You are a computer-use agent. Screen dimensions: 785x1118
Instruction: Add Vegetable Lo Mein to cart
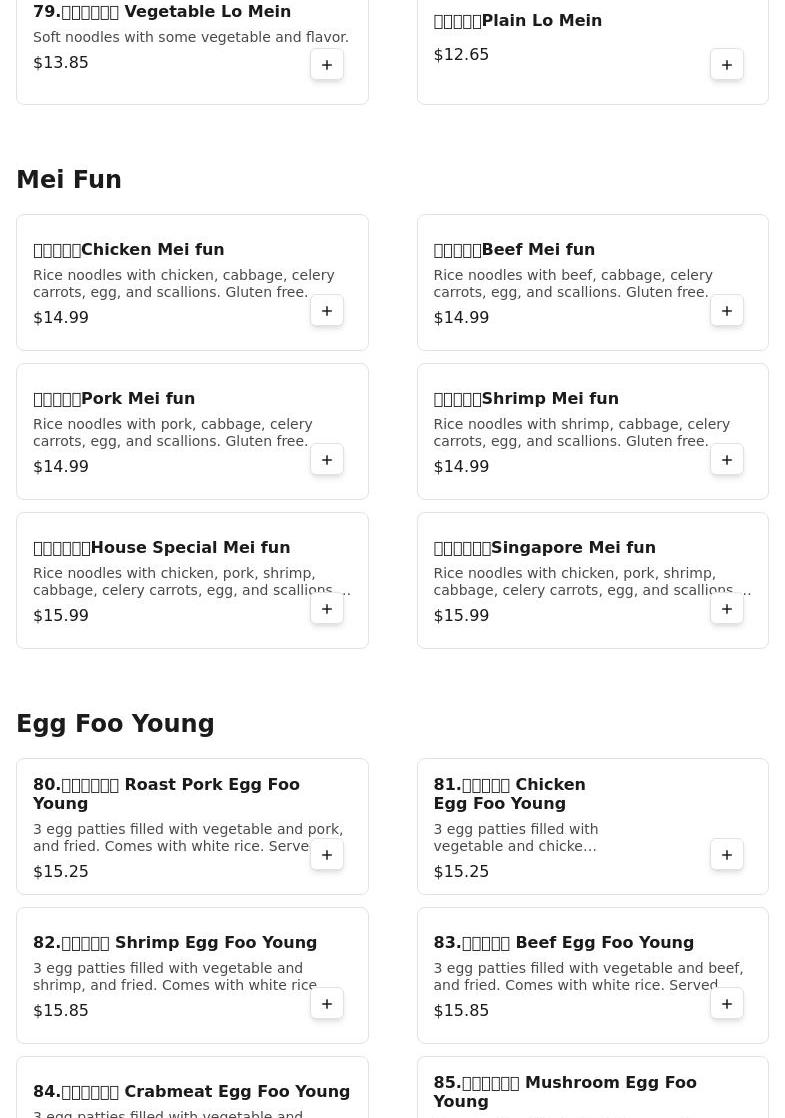pyautogui.click(x=327, y=65)
